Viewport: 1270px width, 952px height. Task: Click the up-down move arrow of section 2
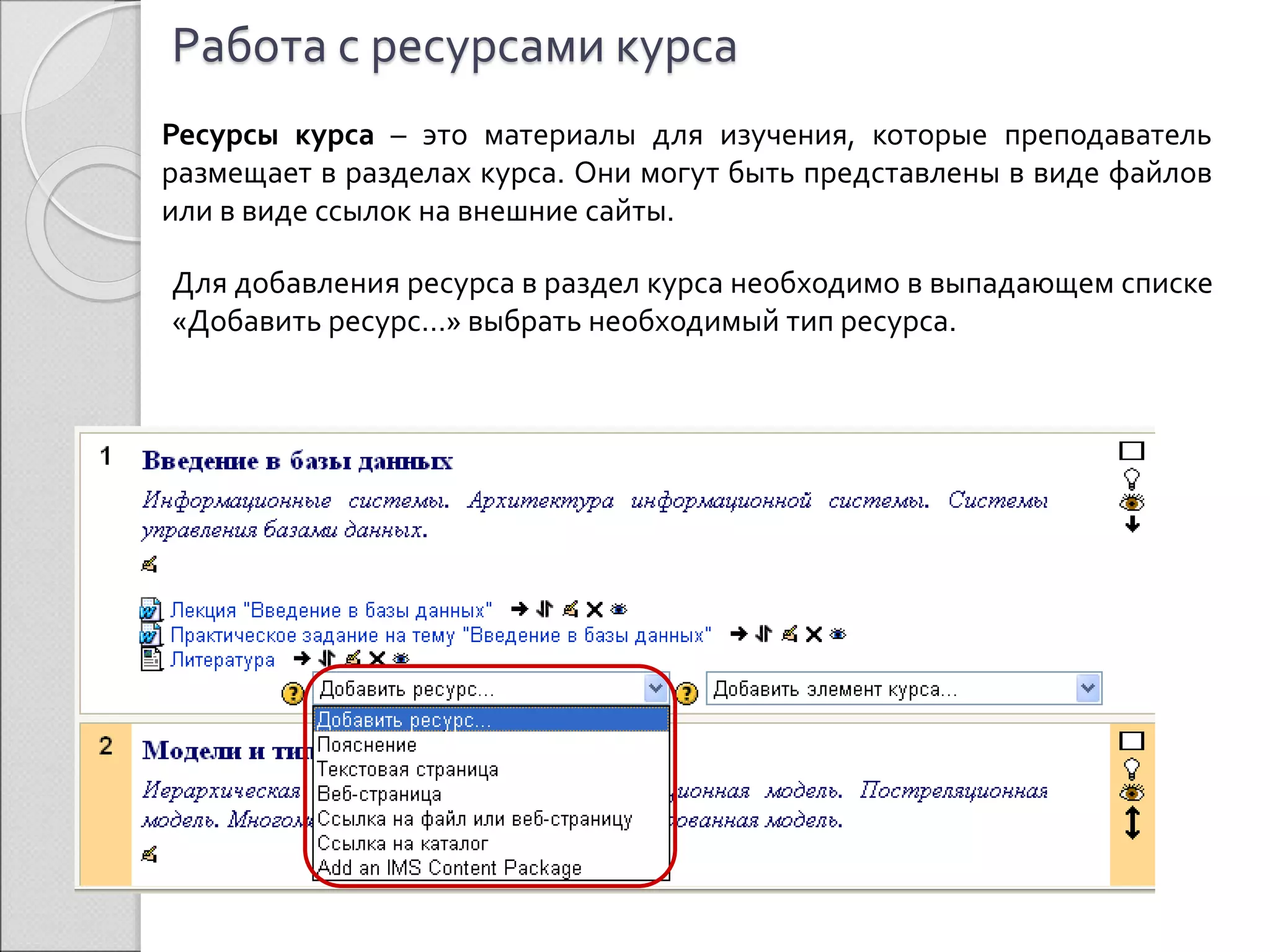point(1132,823)
